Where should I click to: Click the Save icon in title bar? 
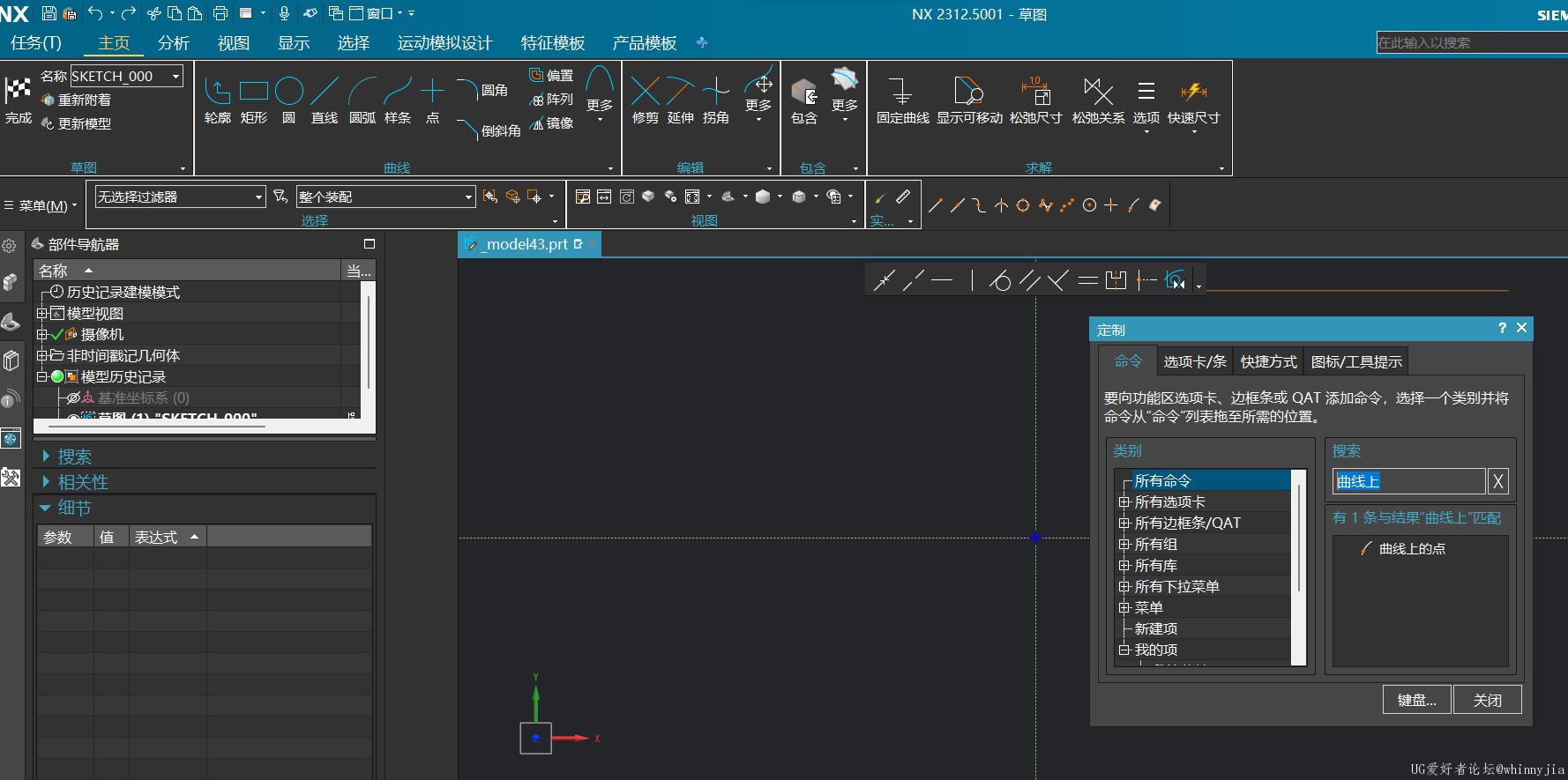49,13
